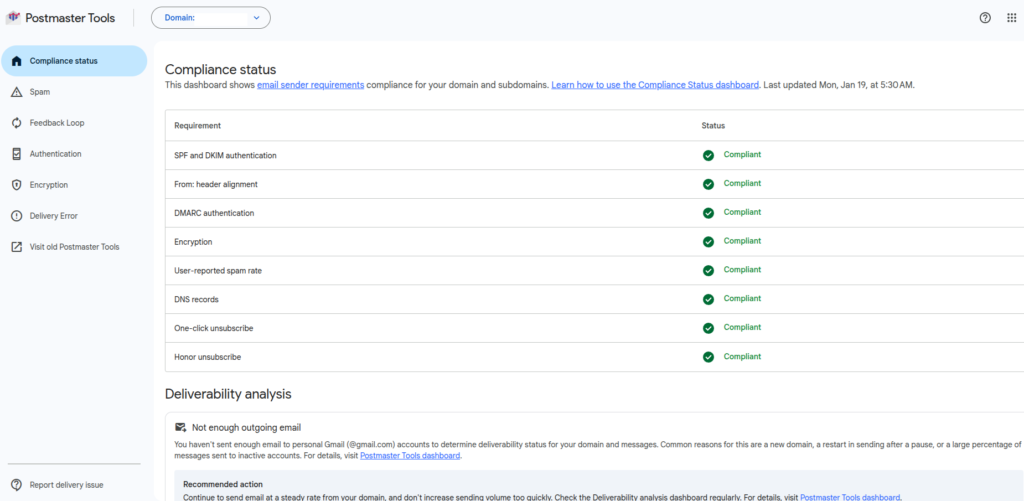1024x501 pixels.
Task: Click the green check icon for SPF and DKIM
Action: [708, 155]
